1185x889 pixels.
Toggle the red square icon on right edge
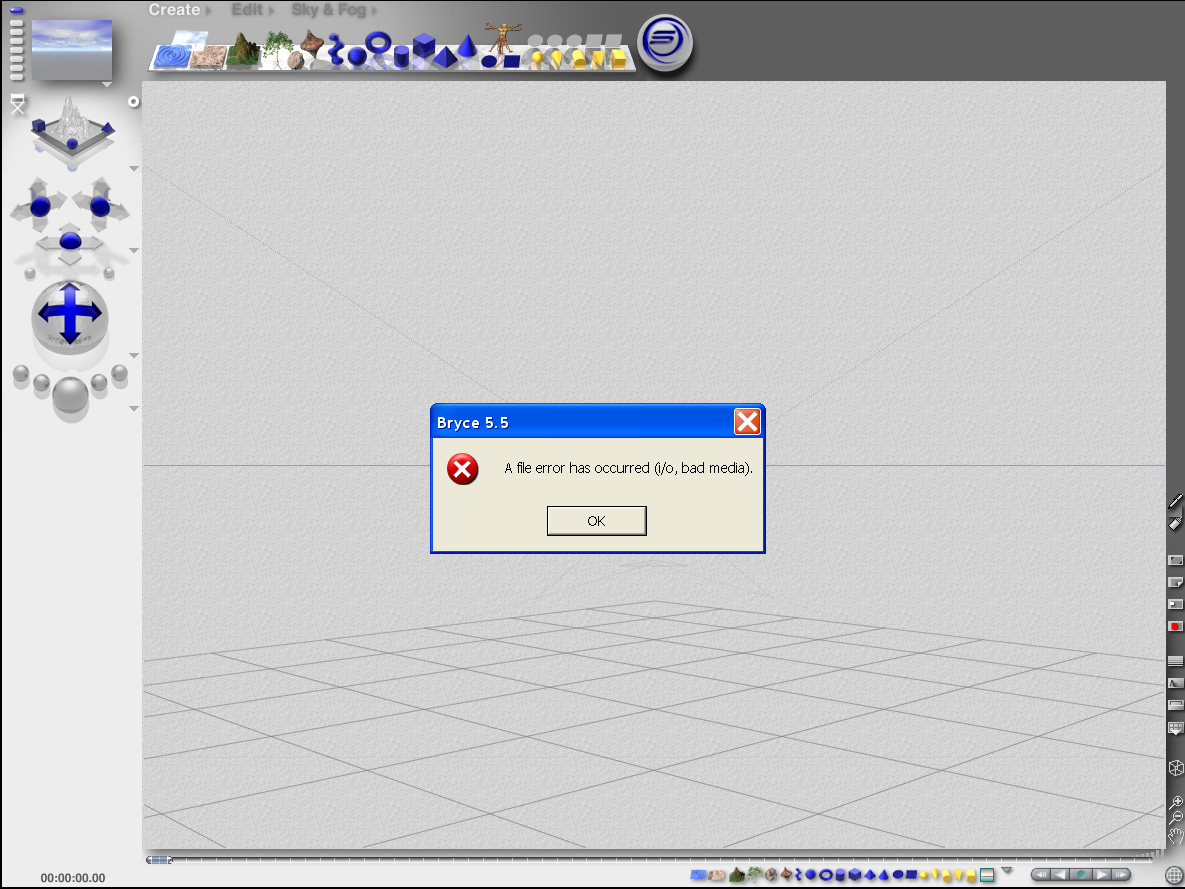[1175, 626]
